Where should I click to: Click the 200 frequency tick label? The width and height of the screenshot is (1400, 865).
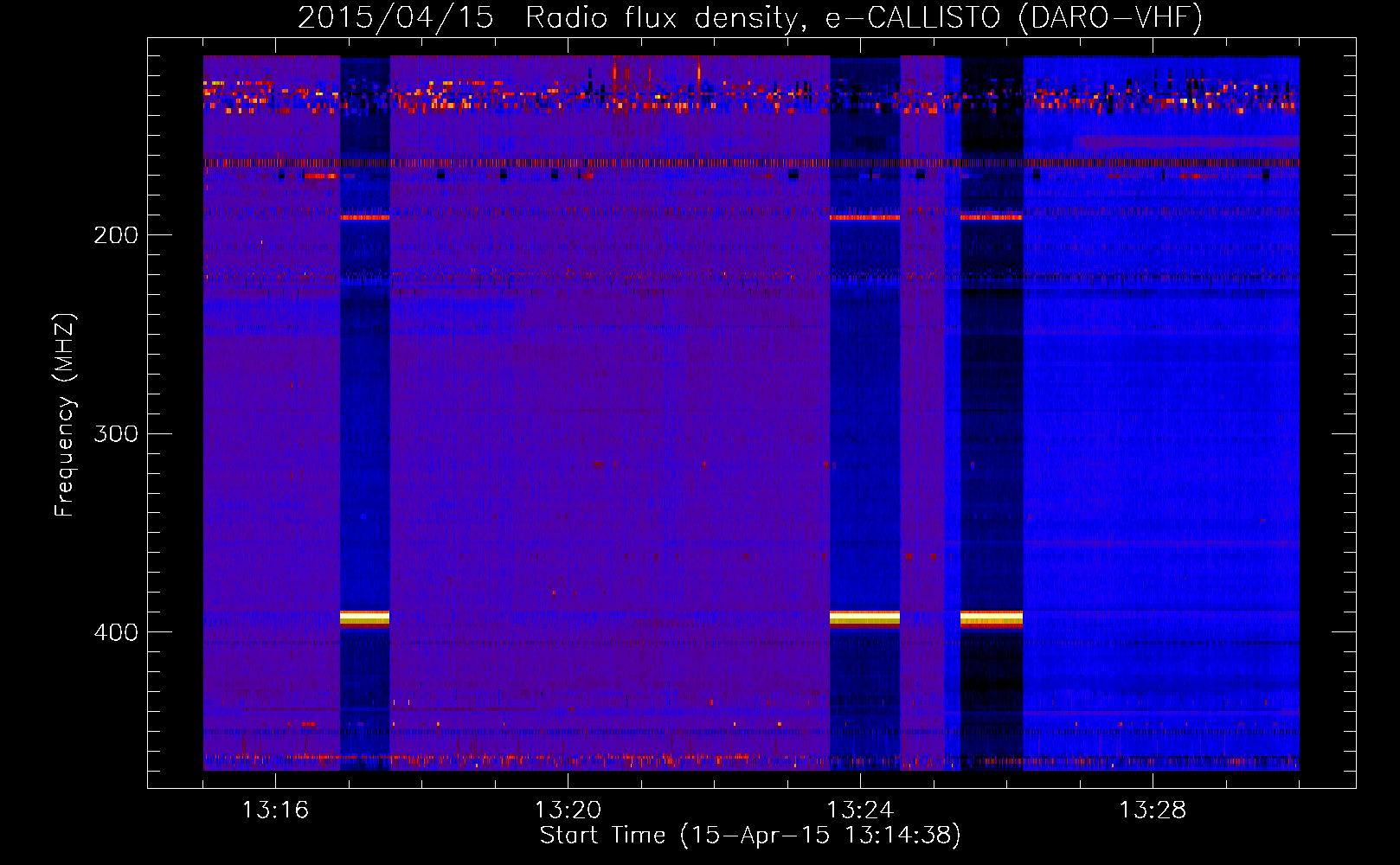coord(116,235)
